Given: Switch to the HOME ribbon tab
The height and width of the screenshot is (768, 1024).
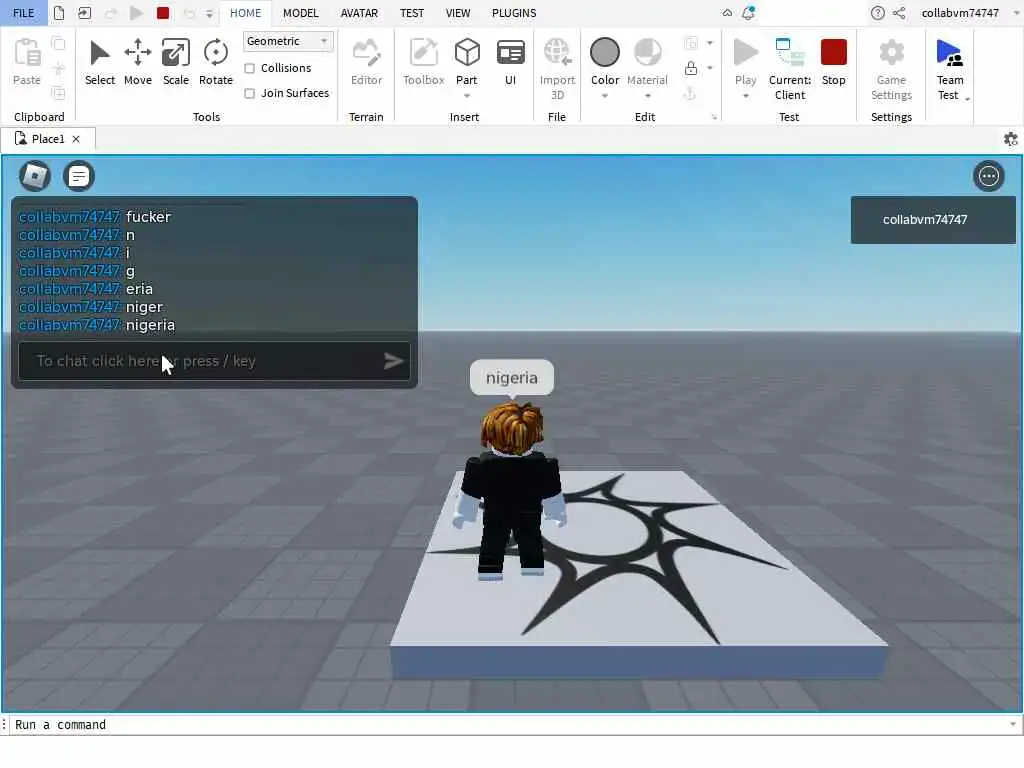Looking at the screenshot, I should [246, 13].
